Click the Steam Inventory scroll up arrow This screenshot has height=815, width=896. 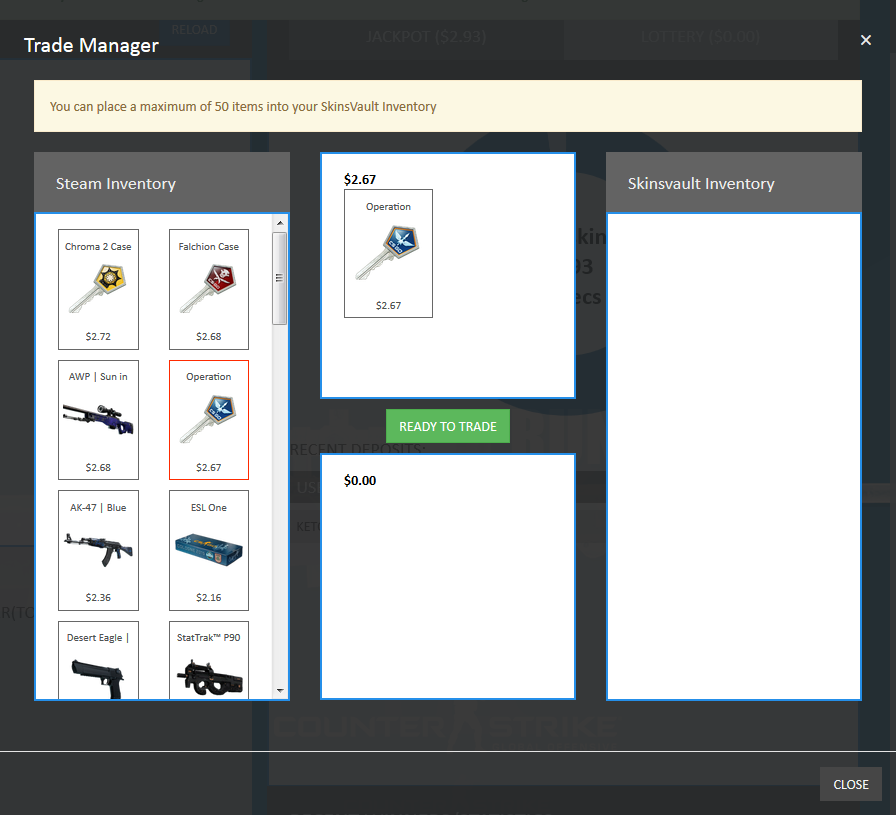[280, 223]
